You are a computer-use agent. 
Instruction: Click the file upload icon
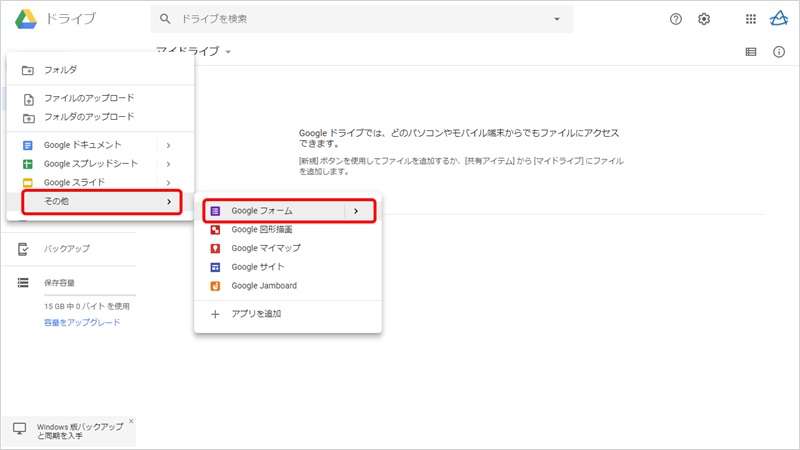click(29, 99)
